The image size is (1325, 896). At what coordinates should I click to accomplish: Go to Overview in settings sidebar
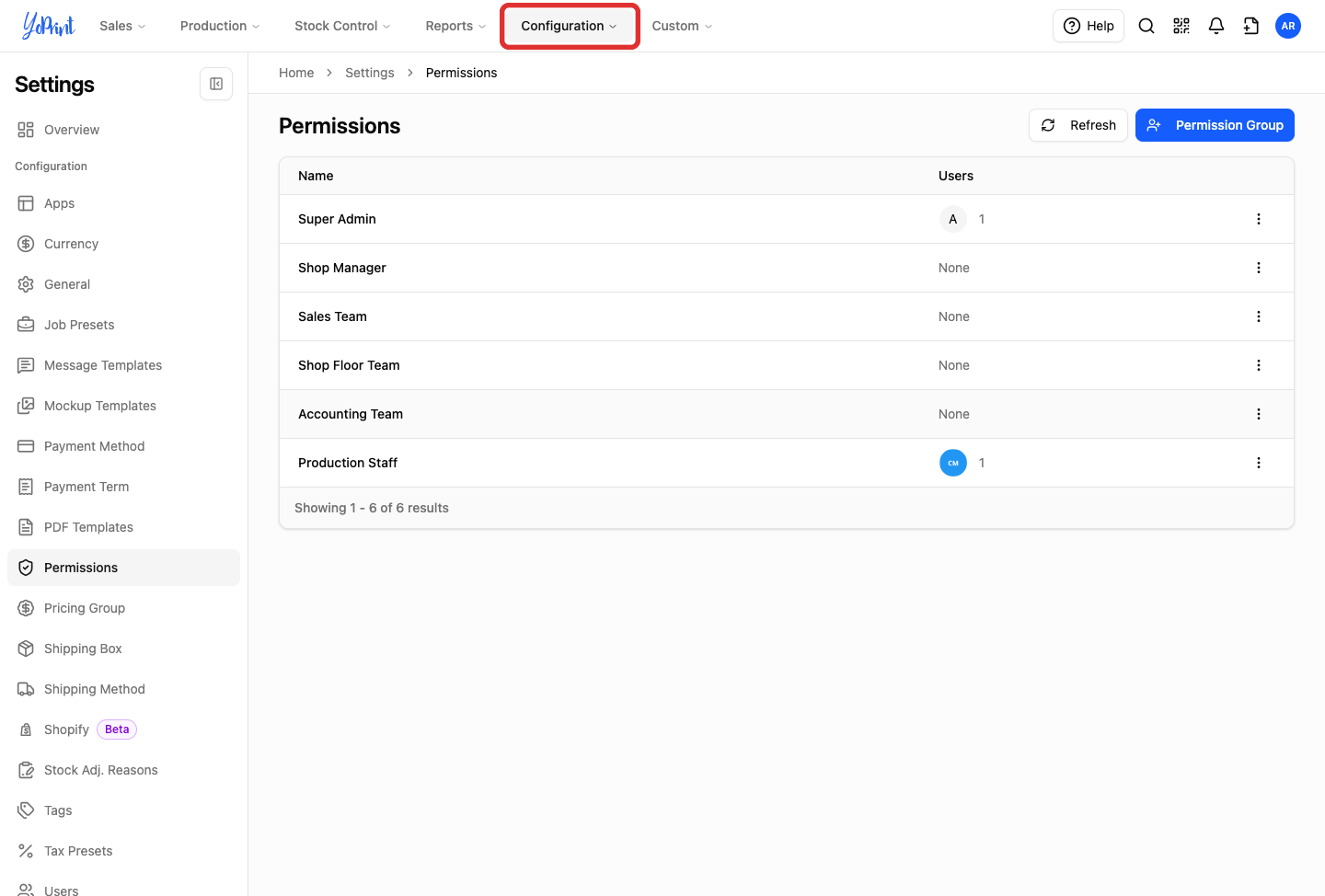click(x=123, y=130)
